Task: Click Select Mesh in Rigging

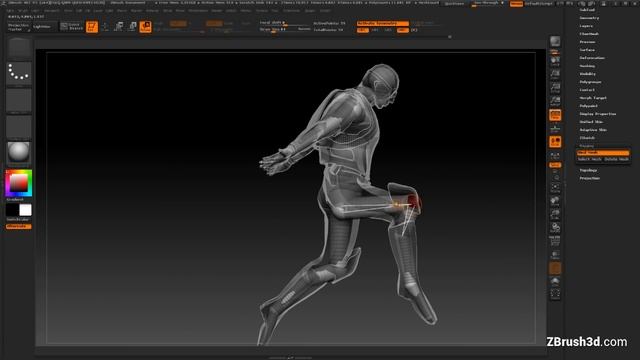Action: (590, 159)
